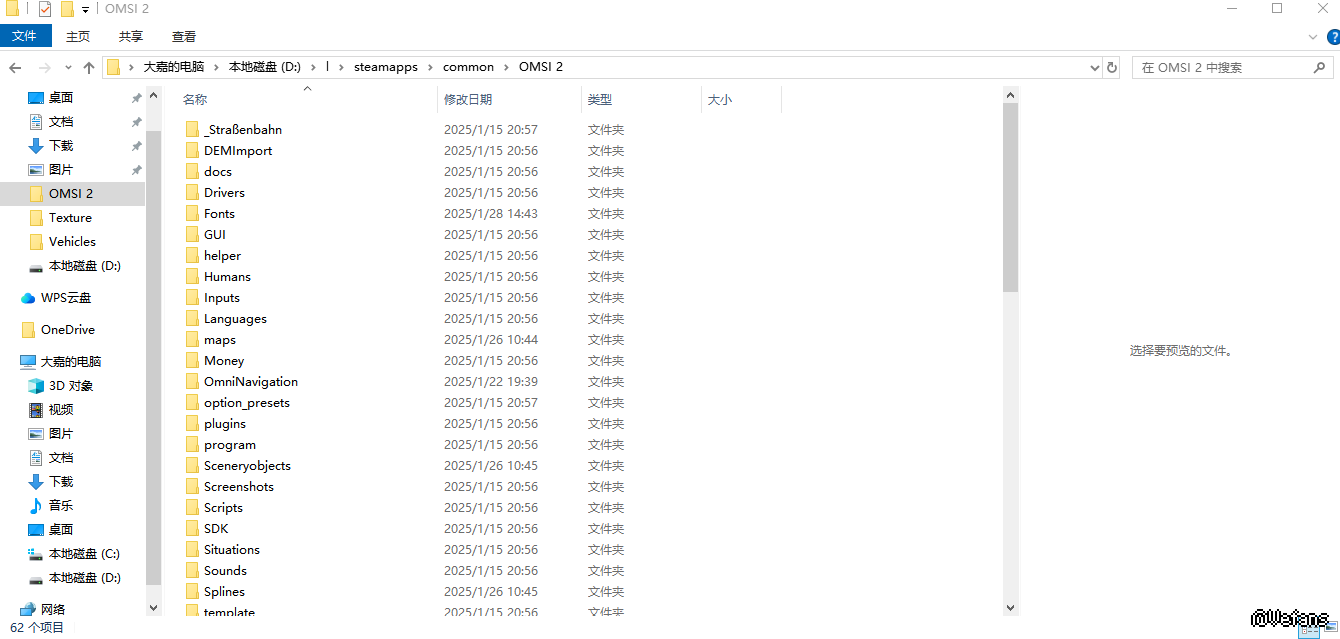Image resolution: width=1340 pixels, height=639 pixels.
Task: Expand the chevron after common in breadcrumb
Action: pyautogui.click(x=506, y=67)
